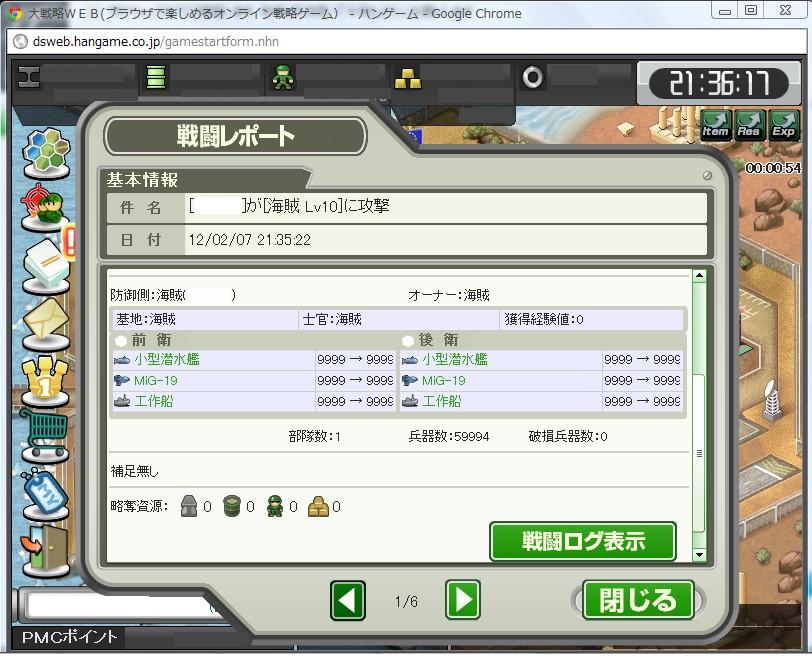Viewport: 812px width, 656px height.
Task: Open 工作船 in the front guard list
Action: pos(154,401)
